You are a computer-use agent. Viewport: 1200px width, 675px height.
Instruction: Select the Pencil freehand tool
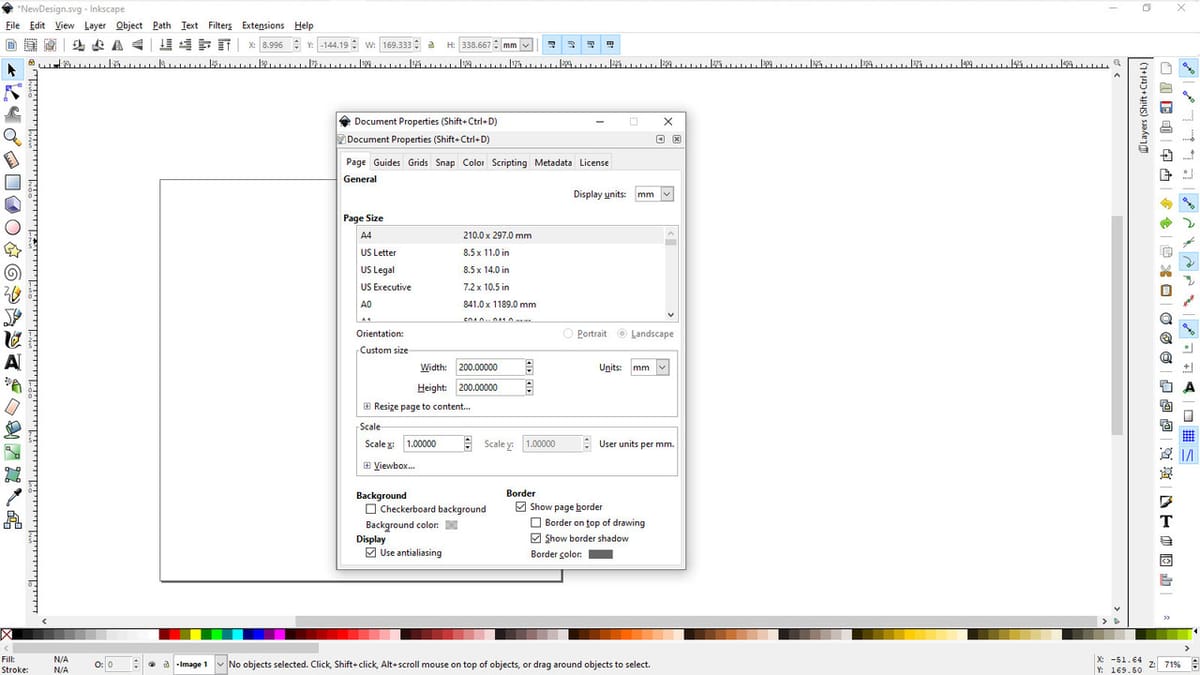[12, 294]
